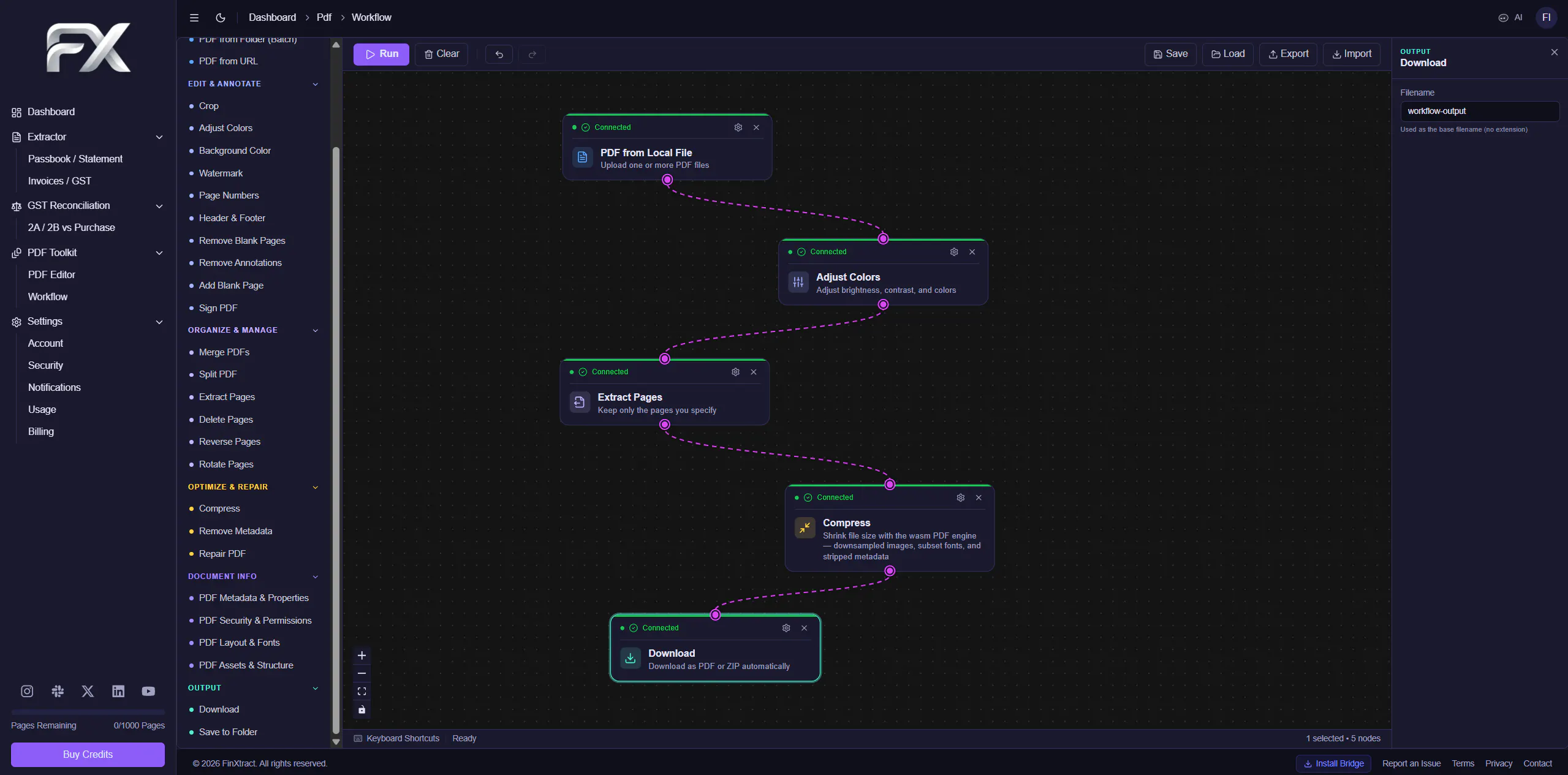The image size is (1568, 775).
Task: Collapse the Settings sidebar section
Action: 159,322
